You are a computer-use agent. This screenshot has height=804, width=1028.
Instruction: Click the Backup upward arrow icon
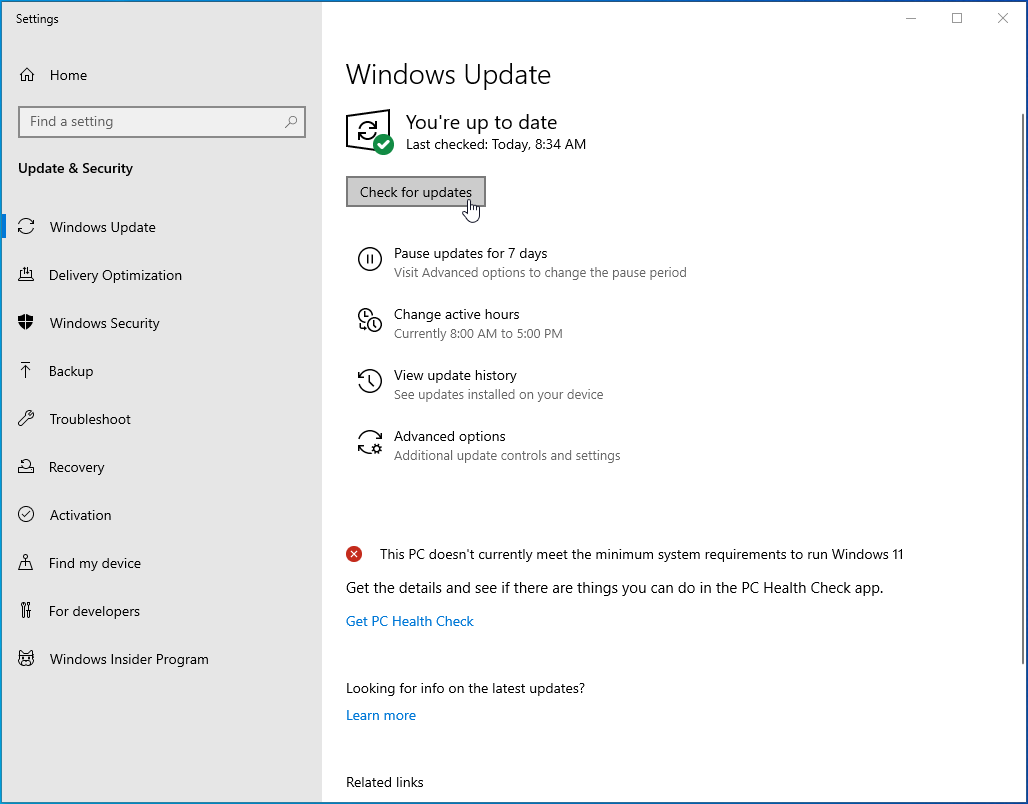pyautogui.click(x=26, y=371)
